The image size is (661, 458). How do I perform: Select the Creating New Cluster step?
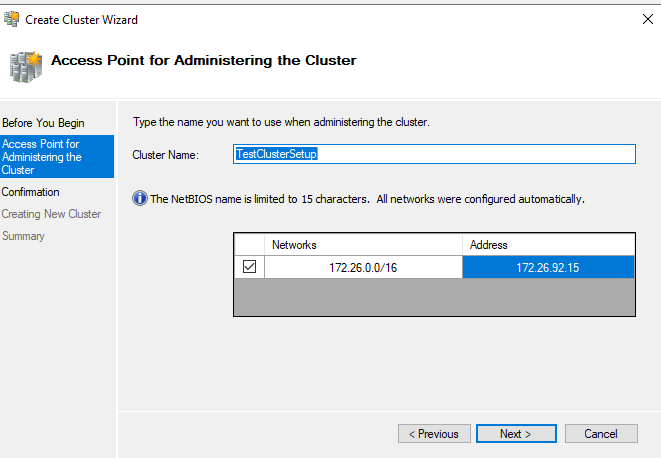tap(51, 214)
